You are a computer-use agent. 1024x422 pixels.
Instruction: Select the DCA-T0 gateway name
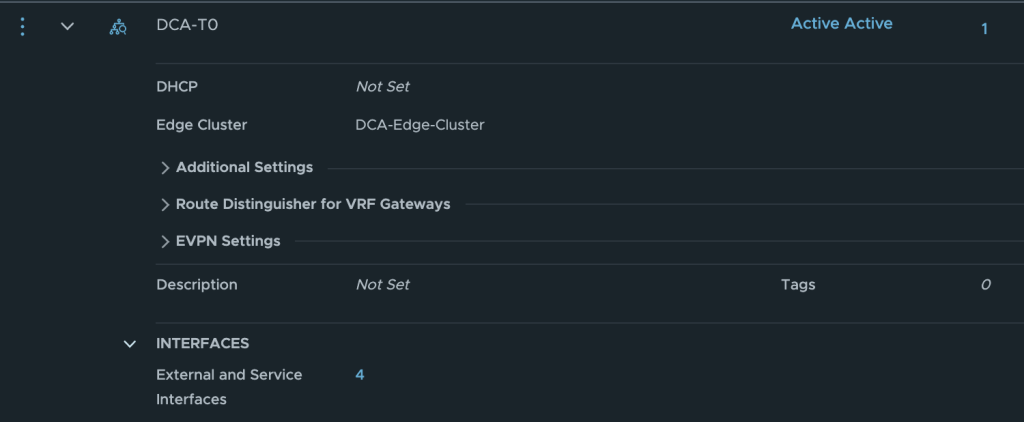187,26
